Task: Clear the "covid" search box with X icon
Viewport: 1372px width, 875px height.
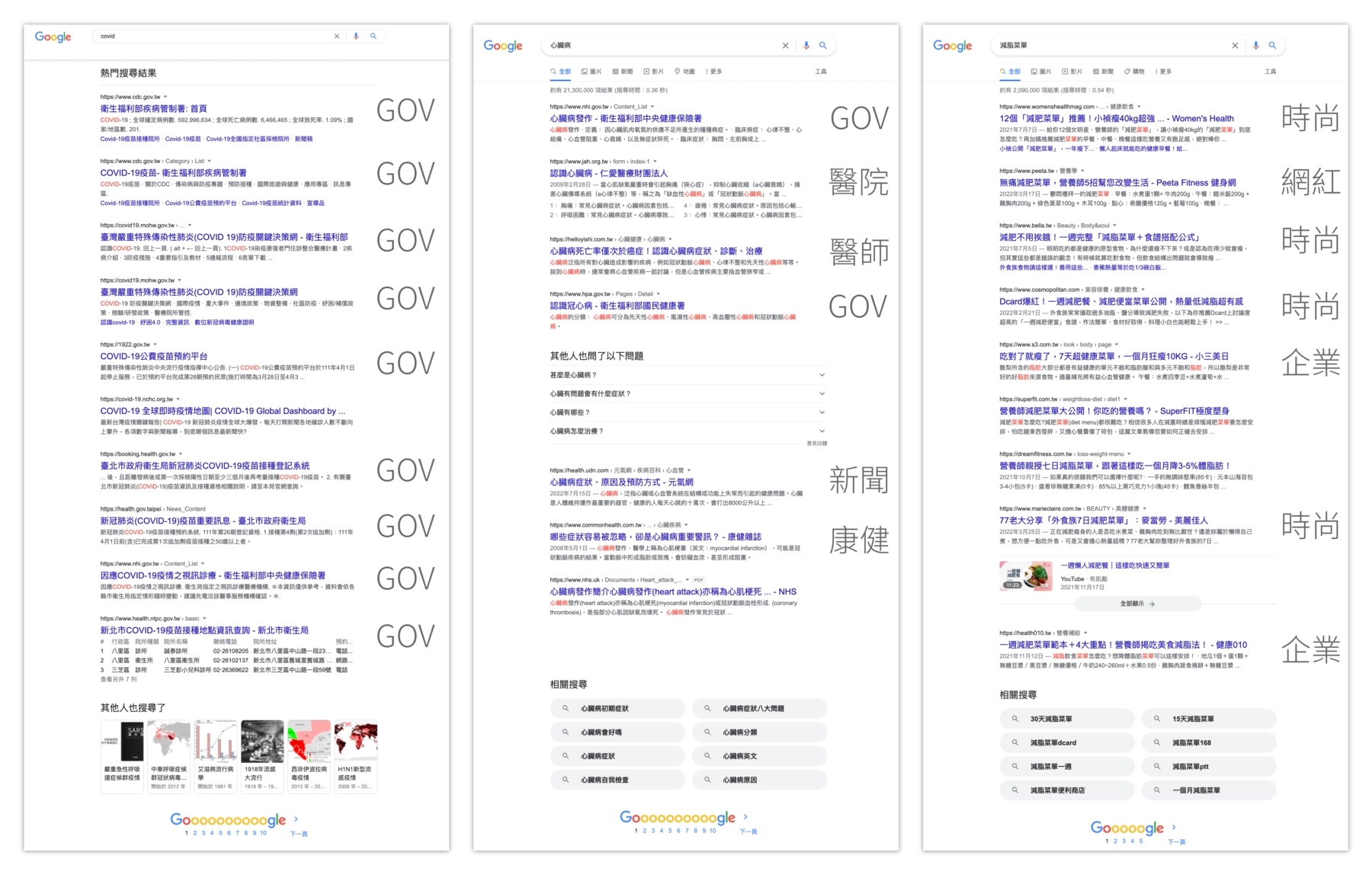Action: tap(336, 36)
